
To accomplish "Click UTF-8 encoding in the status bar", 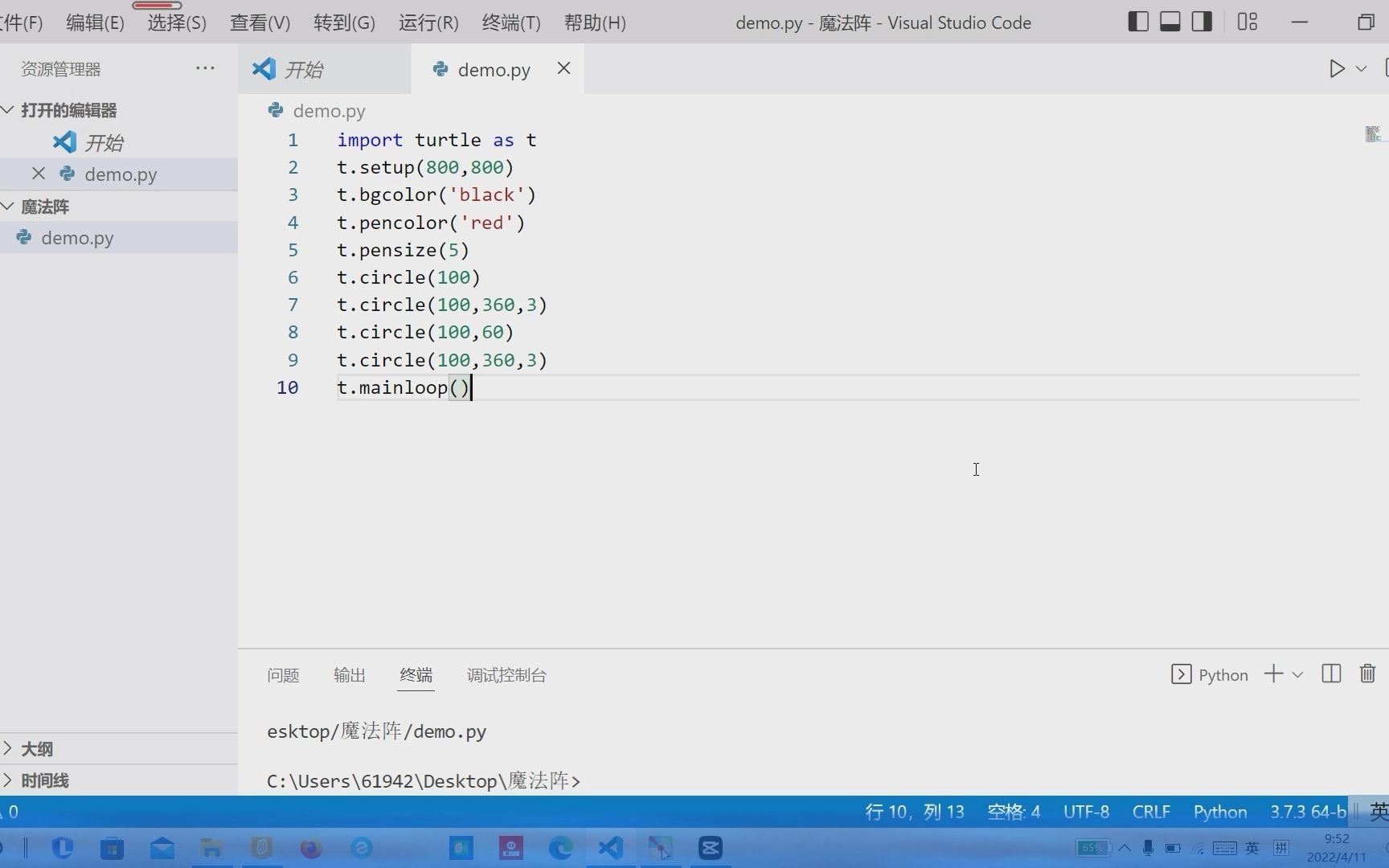I will coord(1086,812).
